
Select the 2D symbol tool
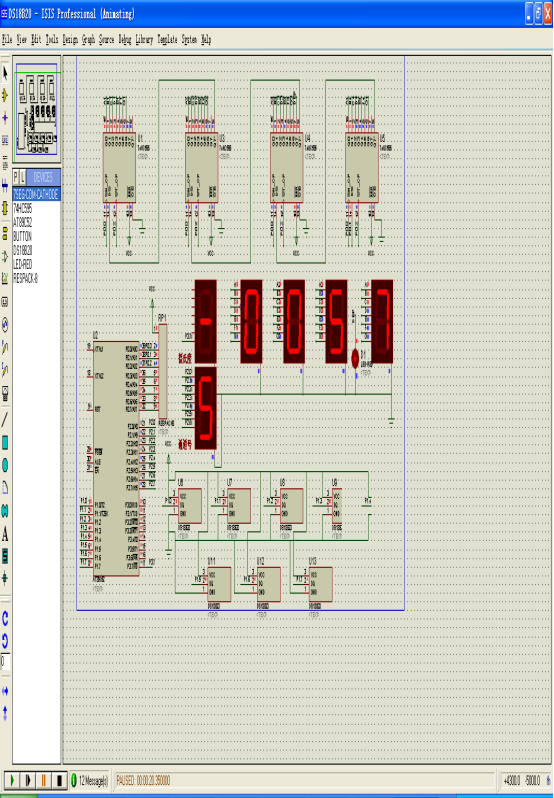(5, 556)
